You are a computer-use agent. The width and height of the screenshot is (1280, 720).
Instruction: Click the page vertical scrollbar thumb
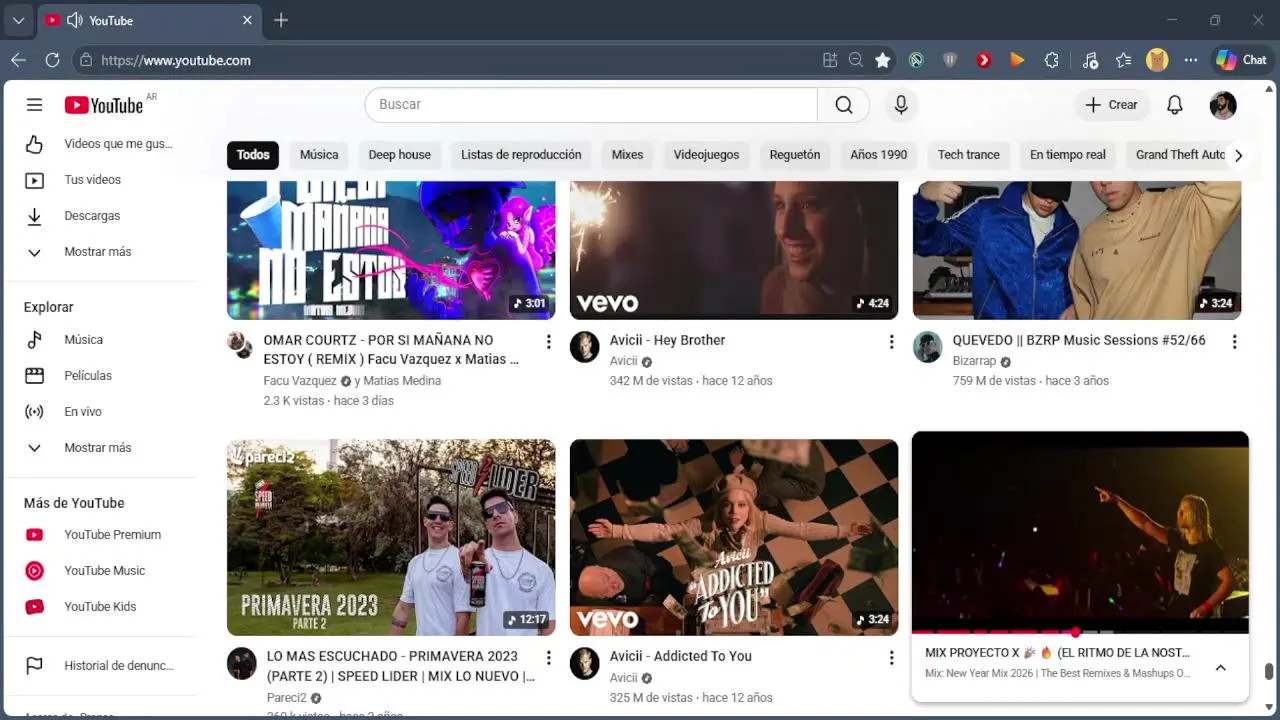1269,672
